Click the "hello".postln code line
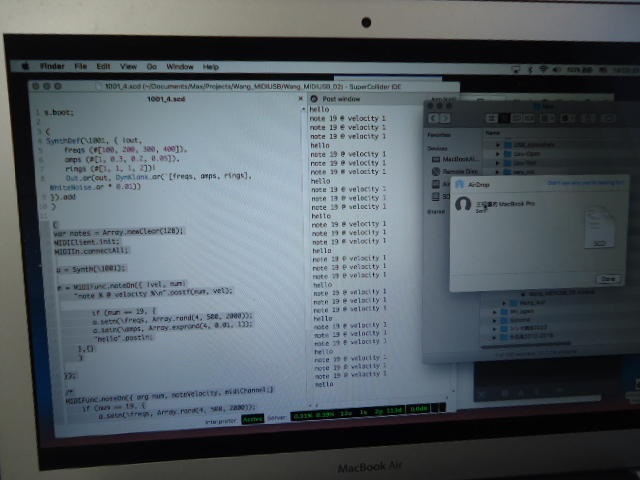 pos(124,338)
